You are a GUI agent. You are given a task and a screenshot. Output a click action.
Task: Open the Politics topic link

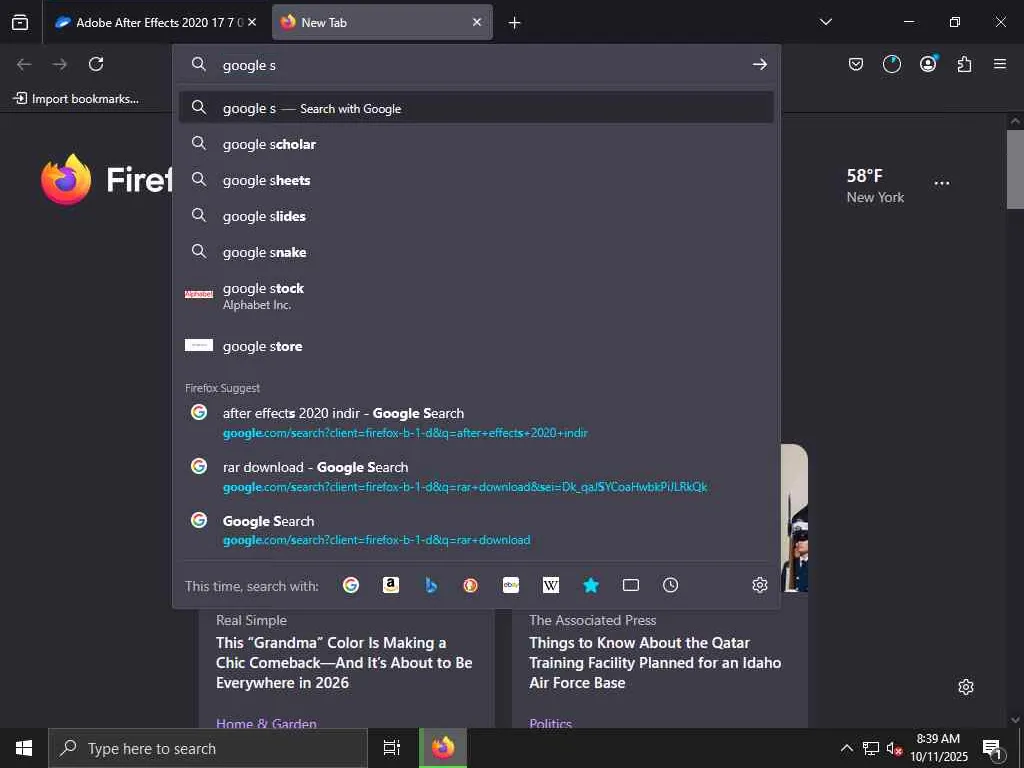coord(551,722)
